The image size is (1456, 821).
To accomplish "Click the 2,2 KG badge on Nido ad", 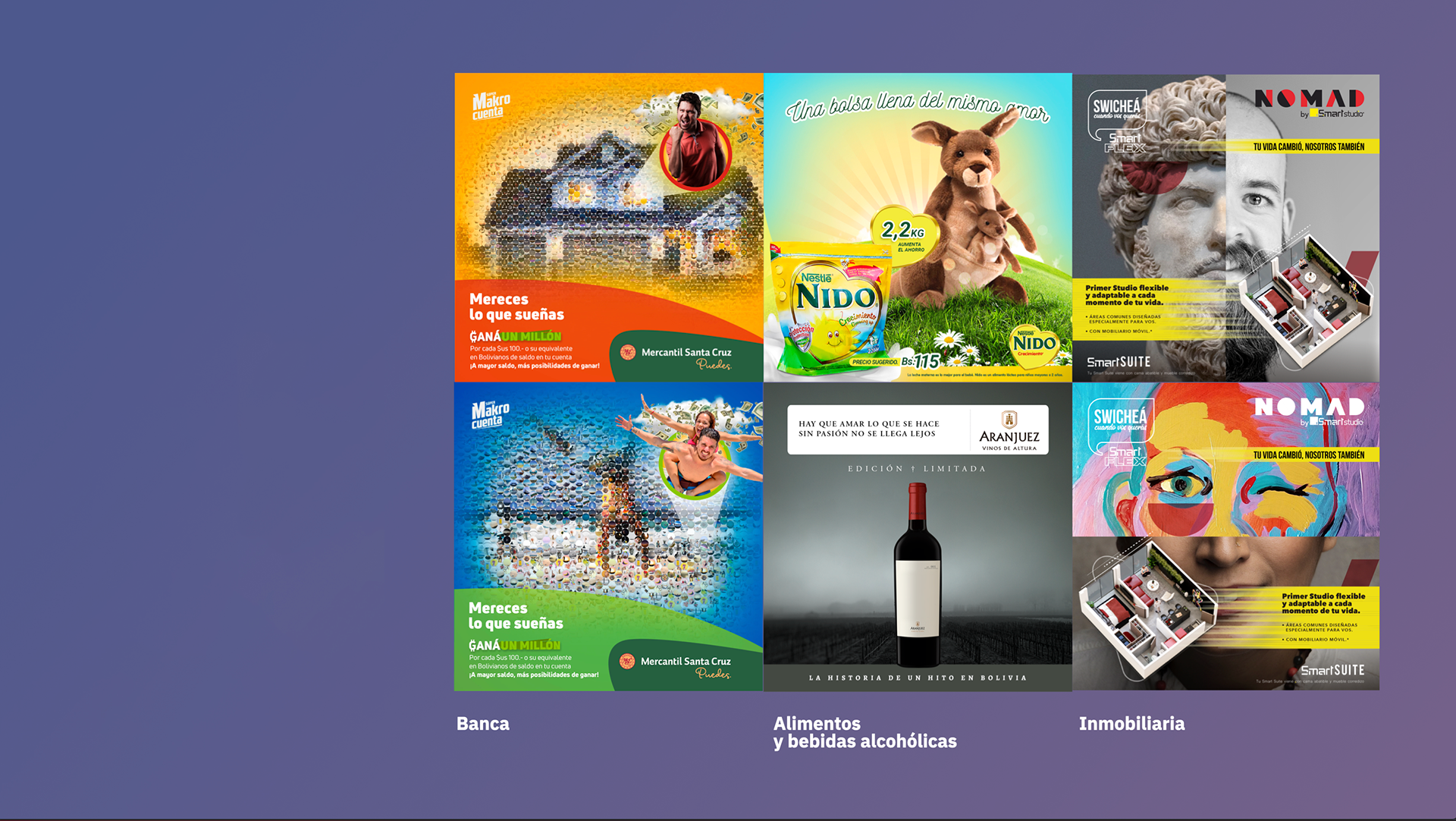I will point(905,234).
